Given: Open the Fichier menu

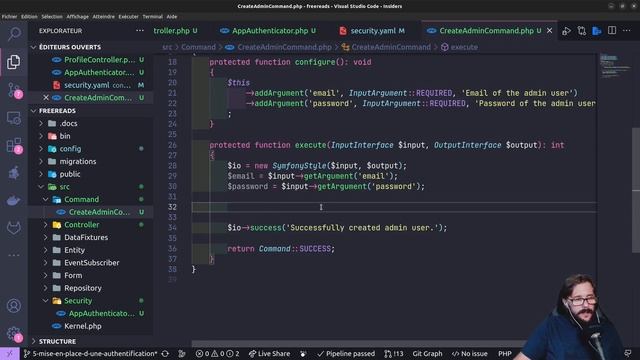Looking at the screenshot, I should [9, 17].
